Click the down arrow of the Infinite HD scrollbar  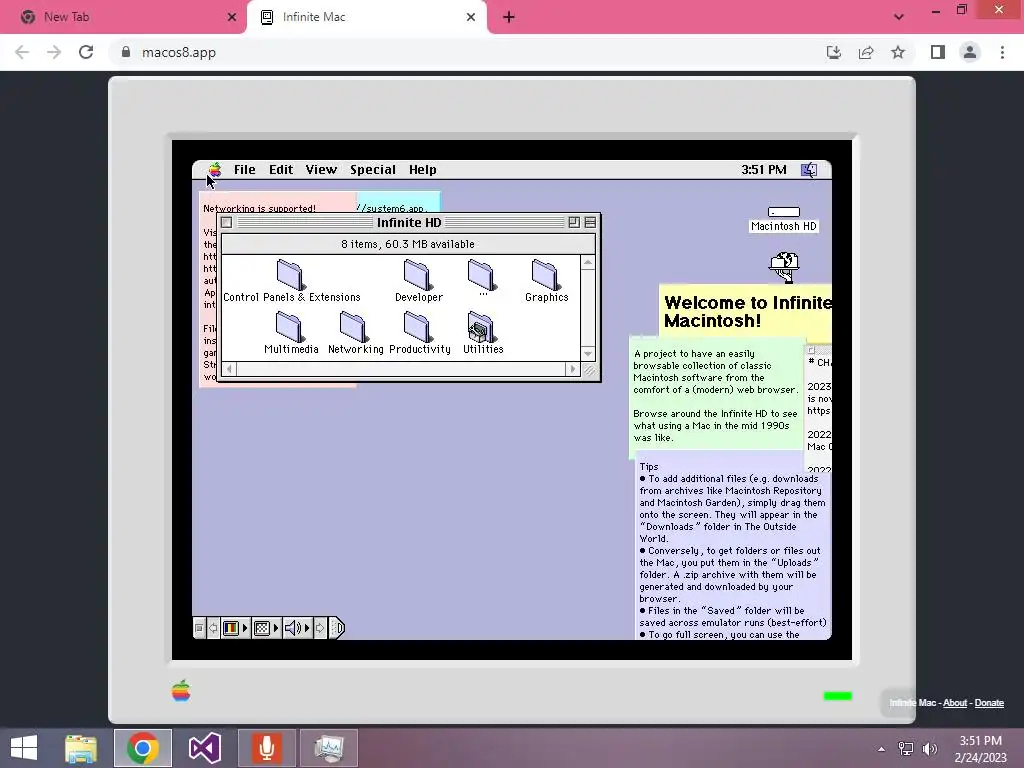click(588, 354)
